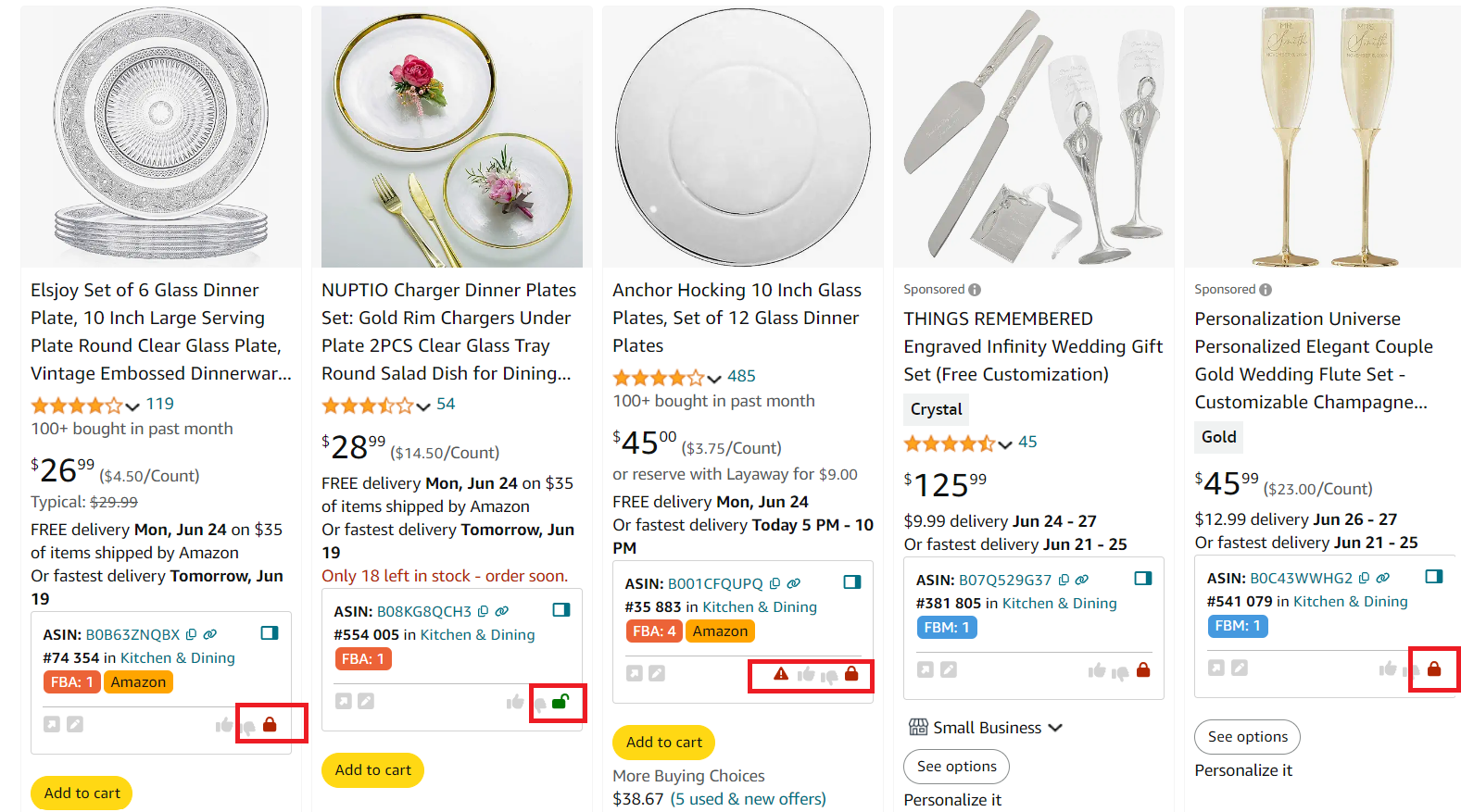
Task: Copy ASIN B001CFQUPQ with the copy icon
Action: [775, 582]
